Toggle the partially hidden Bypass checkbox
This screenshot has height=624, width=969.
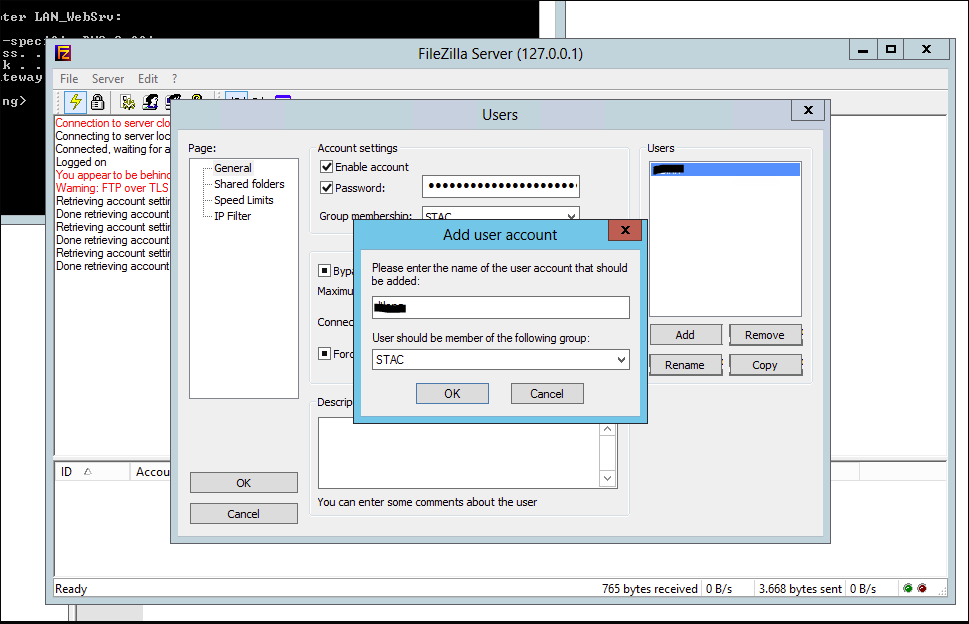[324, 271]
